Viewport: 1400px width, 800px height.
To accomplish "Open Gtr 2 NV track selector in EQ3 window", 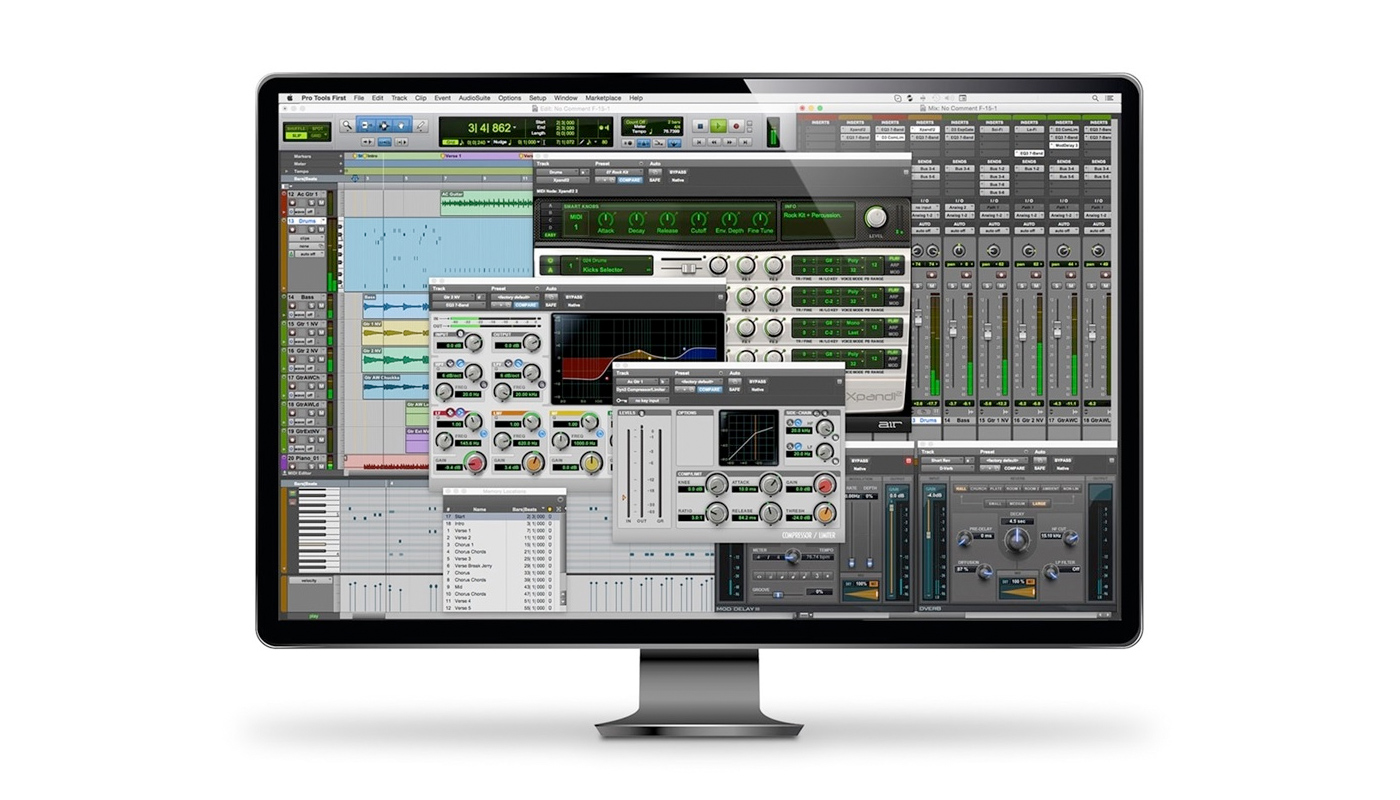I will pos(453,297).
